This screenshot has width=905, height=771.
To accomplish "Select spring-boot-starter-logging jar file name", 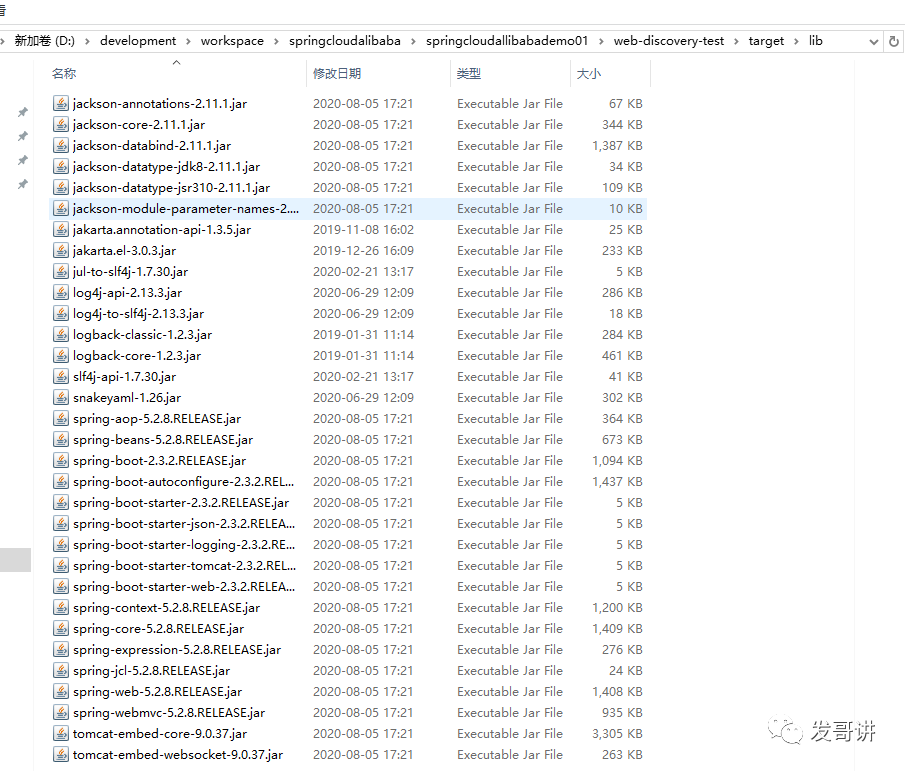I will coord(184,545).
